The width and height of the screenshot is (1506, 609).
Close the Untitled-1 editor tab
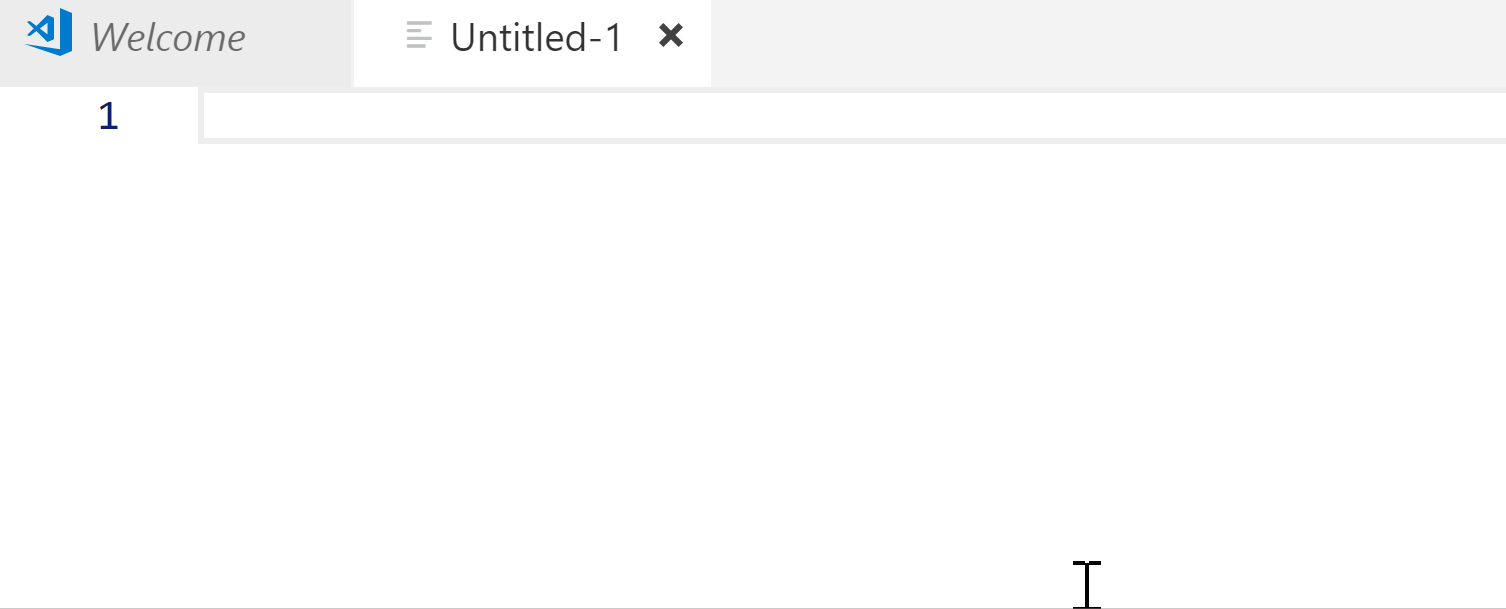[x=671, y=36]
